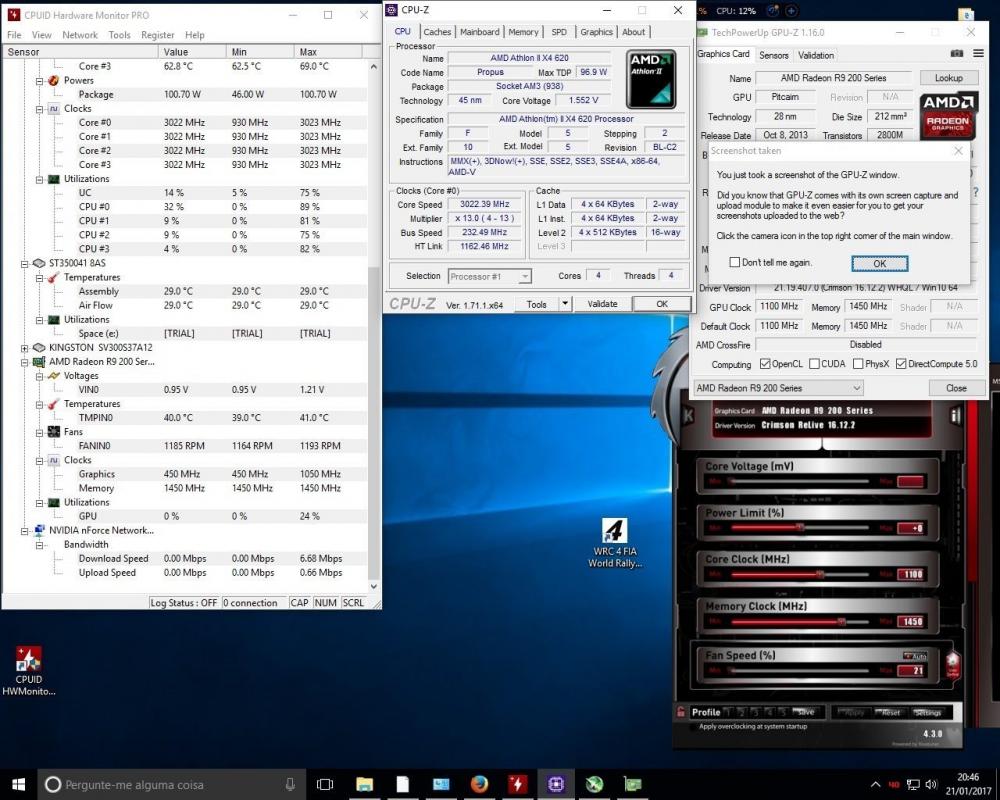1000x800 pixels.
Task: Enable the CUDA checkbox in GPU-Z
Action: point(817,364)
